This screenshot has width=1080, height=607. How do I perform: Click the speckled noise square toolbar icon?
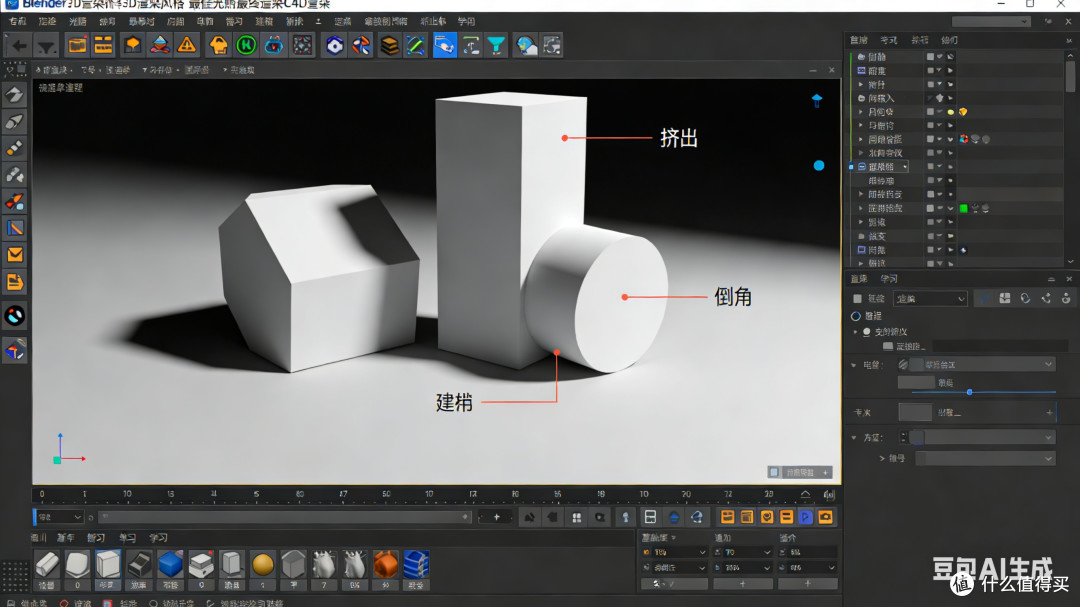[302, 45]
